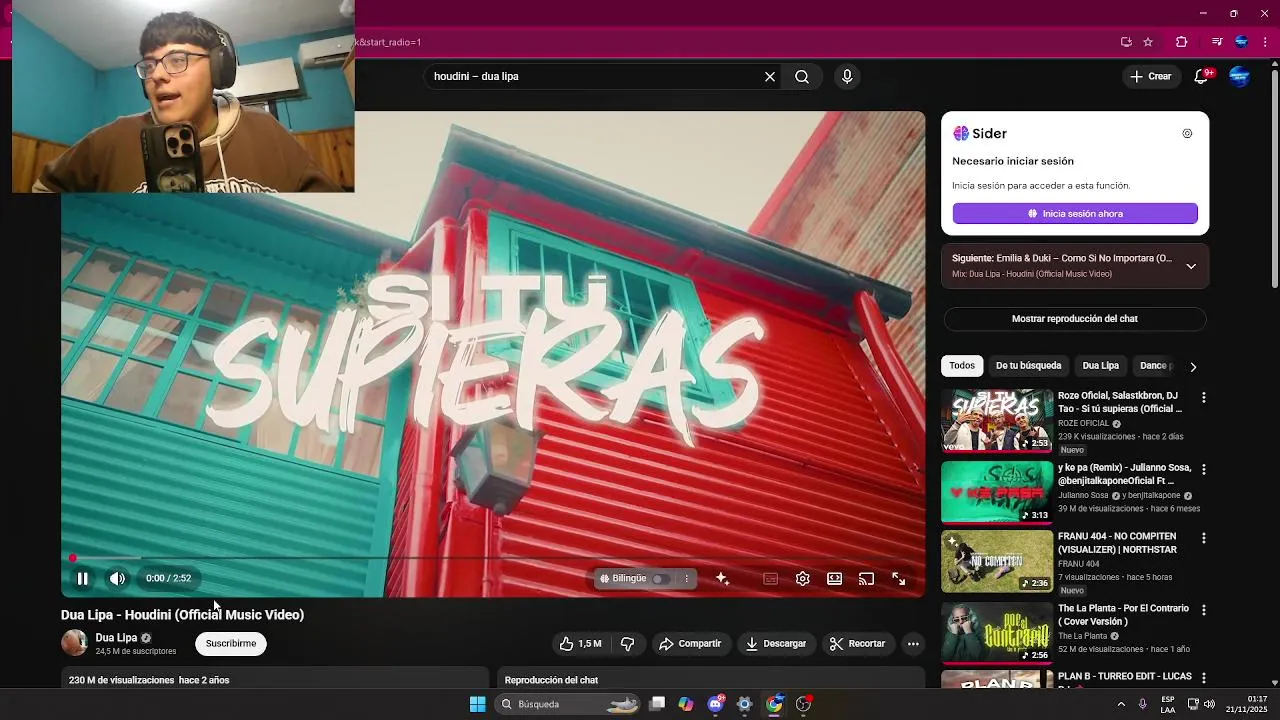
Task: Click the Descargar download button
Action: [776, 644]
